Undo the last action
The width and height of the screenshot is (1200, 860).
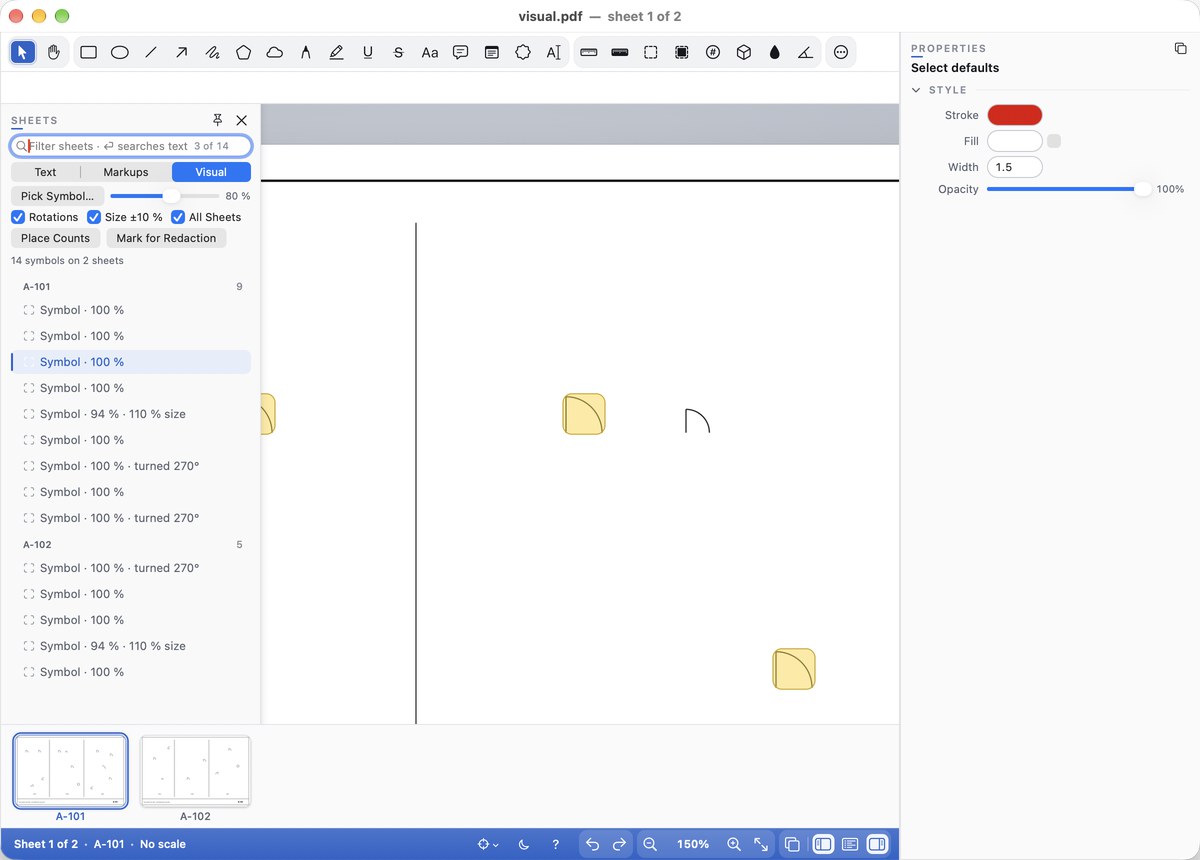592,844
